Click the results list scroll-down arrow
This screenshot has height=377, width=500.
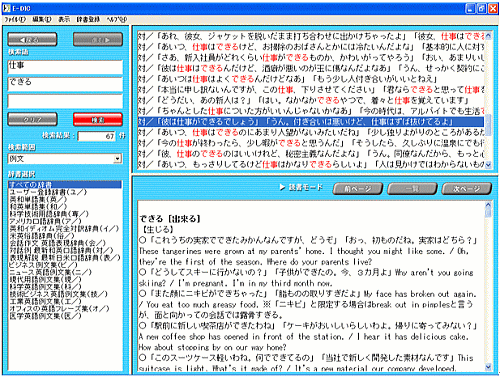[488, 165]
